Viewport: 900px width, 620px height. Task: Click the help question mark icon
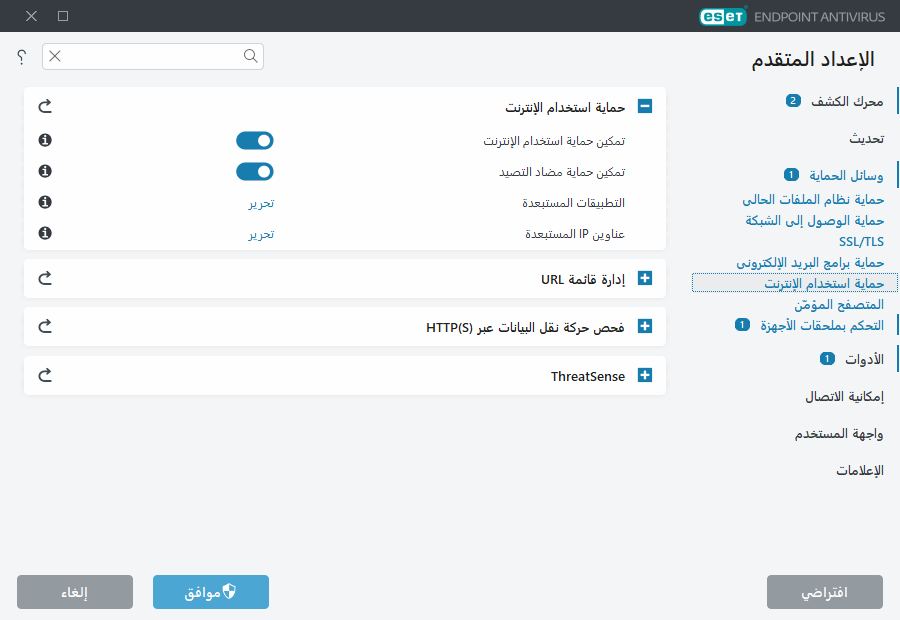pyautogui.click(x=20, y=57)
